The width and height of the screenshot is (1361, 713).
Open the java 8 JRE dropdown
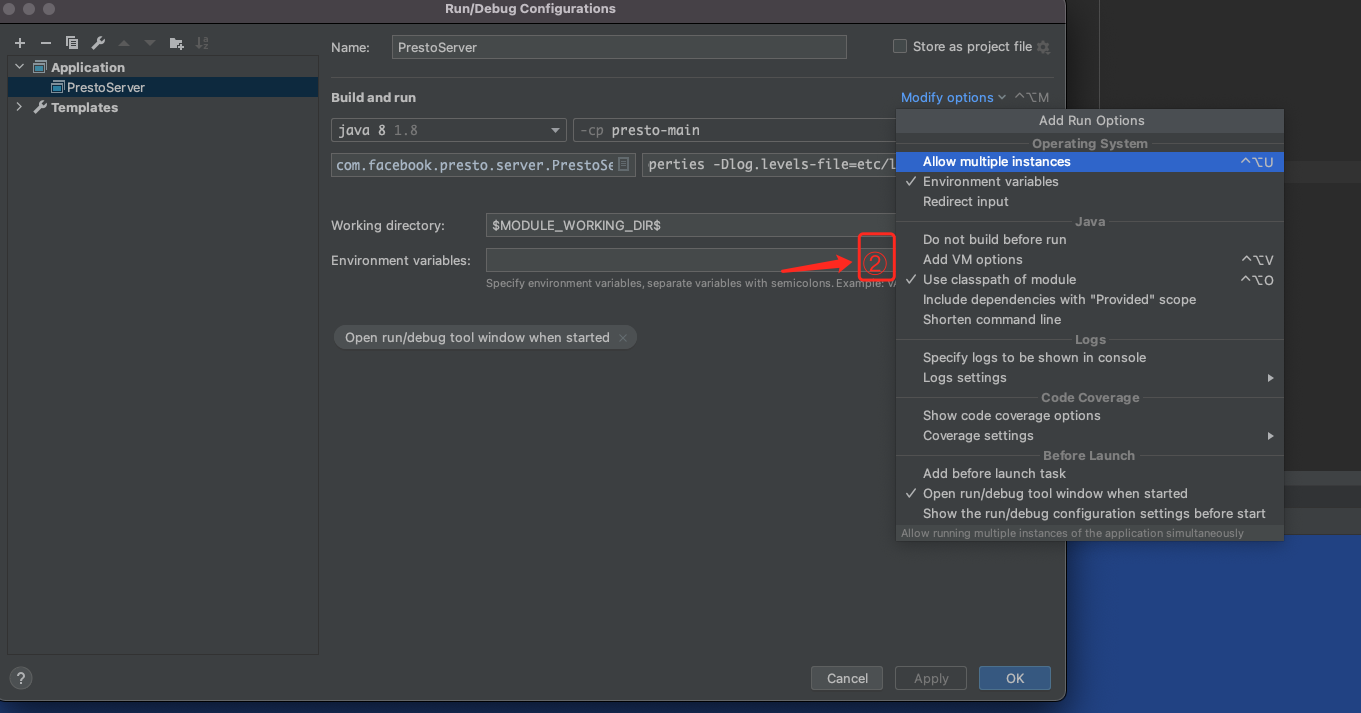coord(449,130)
